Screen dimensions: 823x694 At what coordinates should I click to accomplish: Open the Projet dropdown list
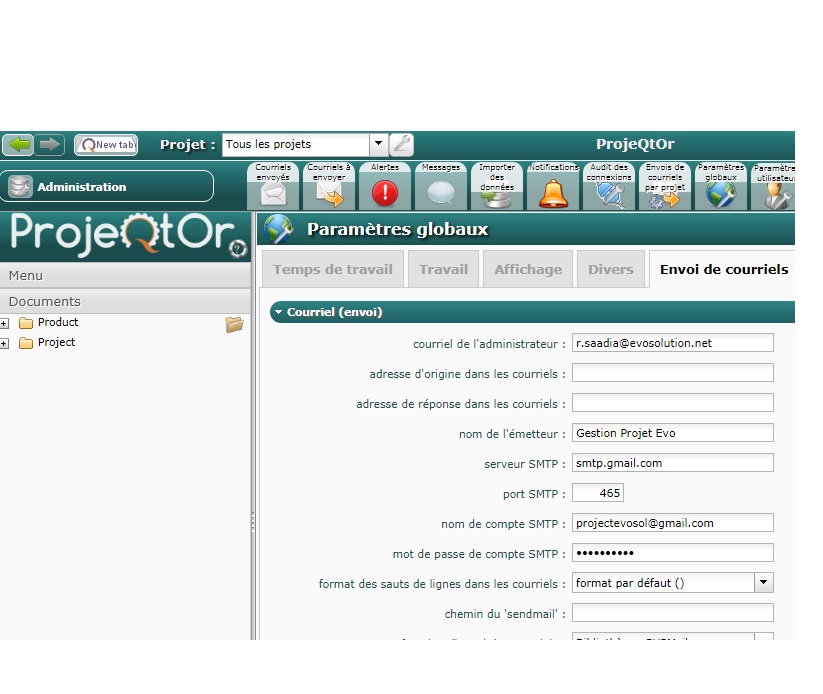click(x=377, y=145)
